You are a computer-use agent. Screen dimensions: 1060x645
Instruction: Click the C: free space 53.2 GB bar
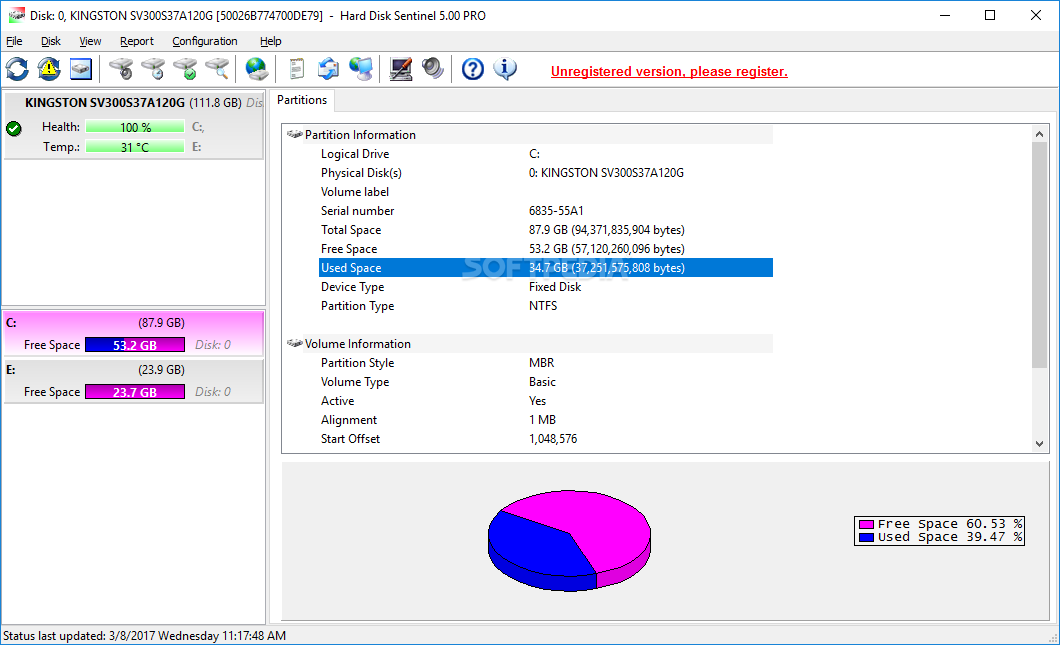[x=135, y=345]
